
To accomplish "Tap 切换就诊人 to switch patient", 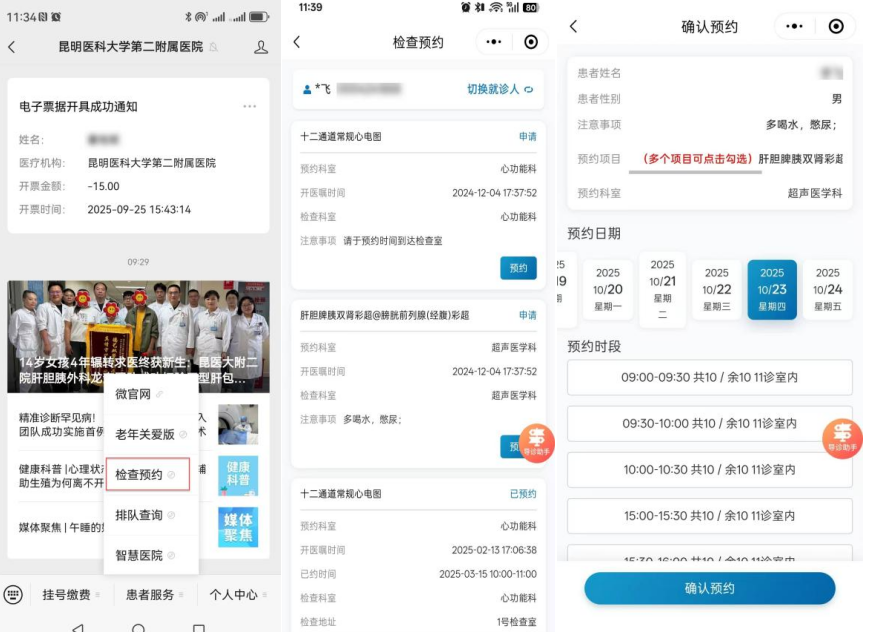I will coord(499,89).
